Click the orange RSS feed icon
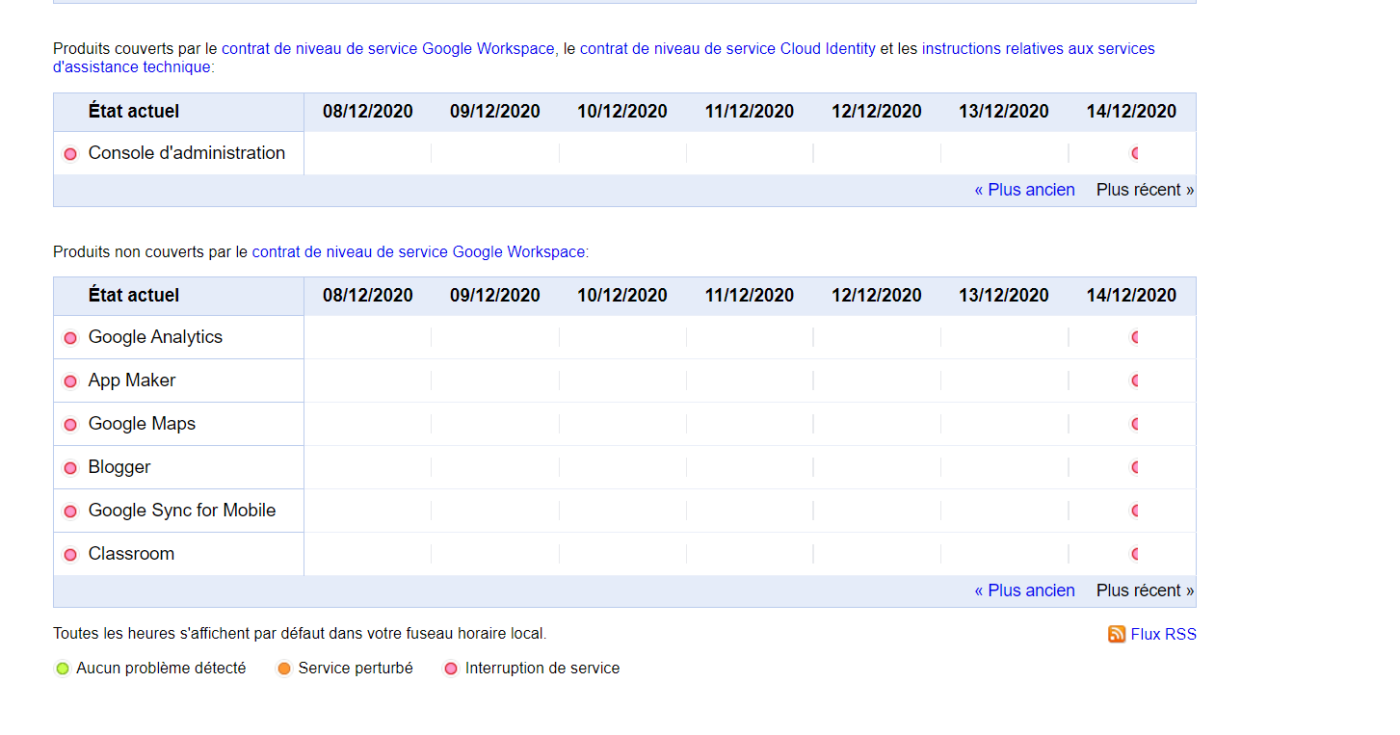1400x735 pixels. point(1117,634)
